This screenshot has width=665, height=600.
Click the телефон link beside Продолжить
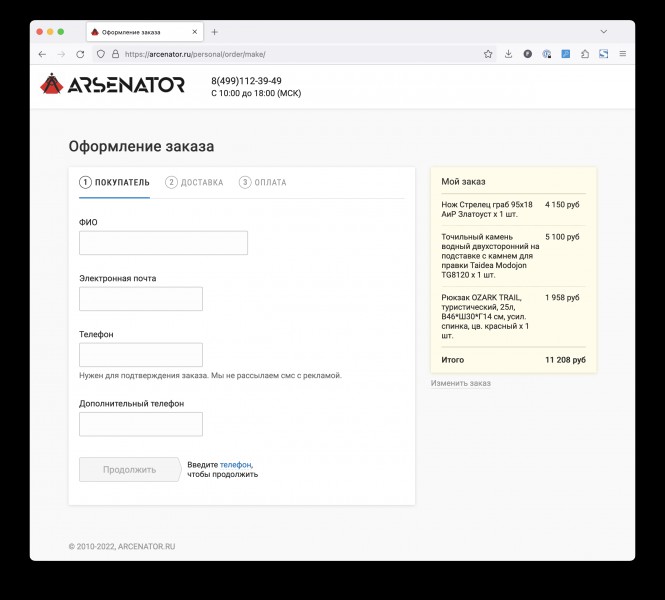click(235, 465)
